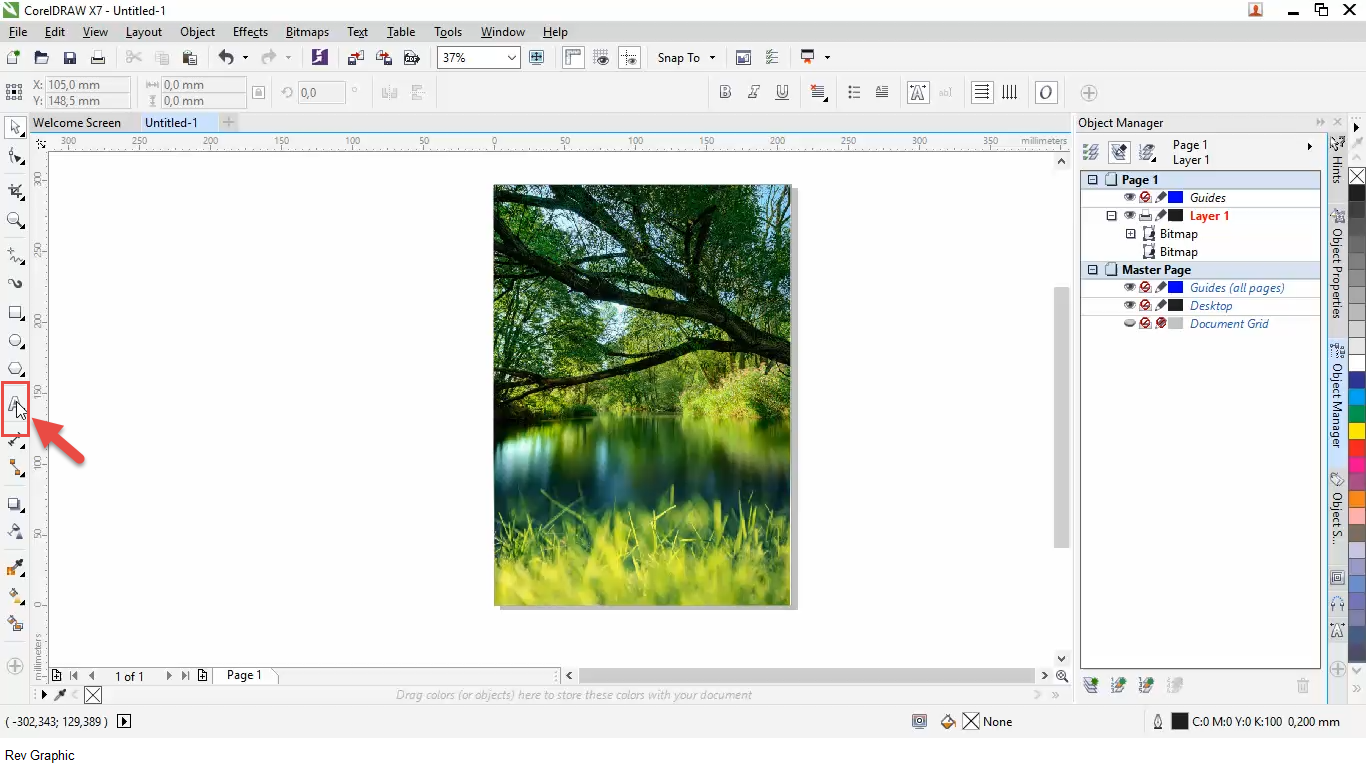Open the Layout menu
Viewport: 1366px width, 772px height.
tap(144, 32)
